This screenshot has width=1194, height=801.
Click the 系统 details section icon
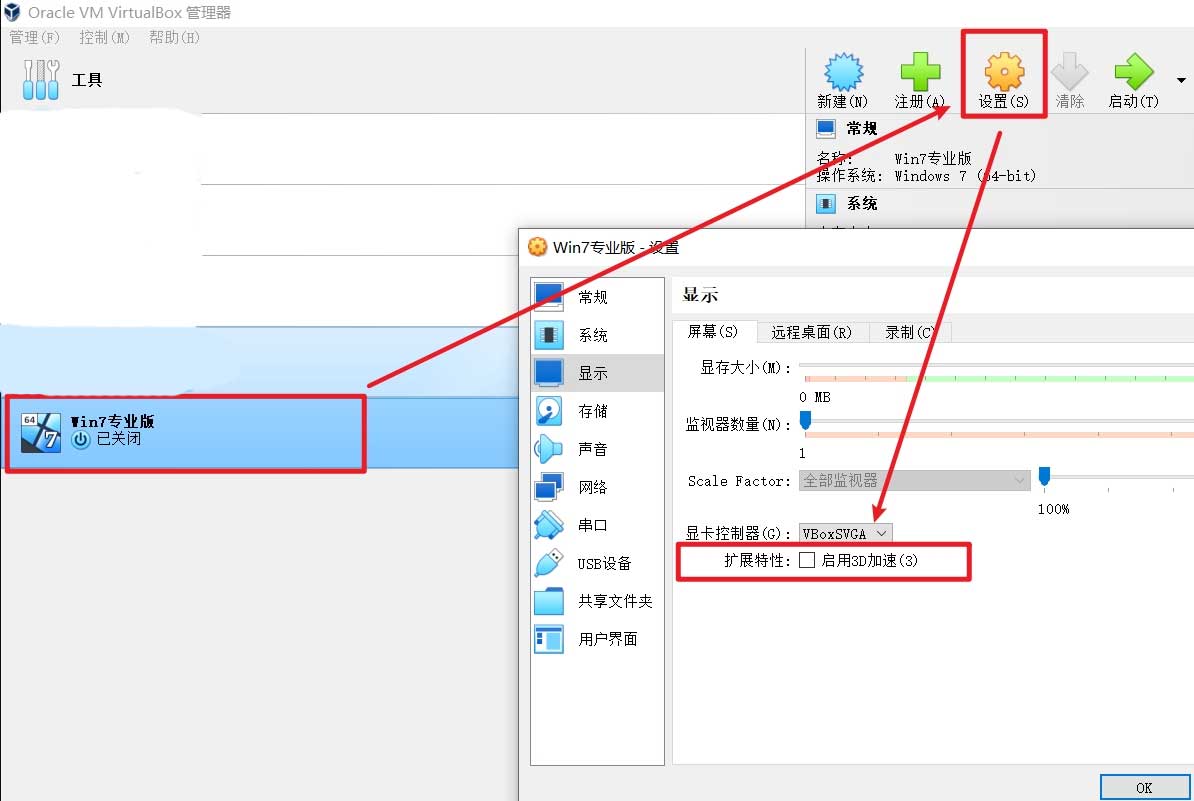[825, 203]
